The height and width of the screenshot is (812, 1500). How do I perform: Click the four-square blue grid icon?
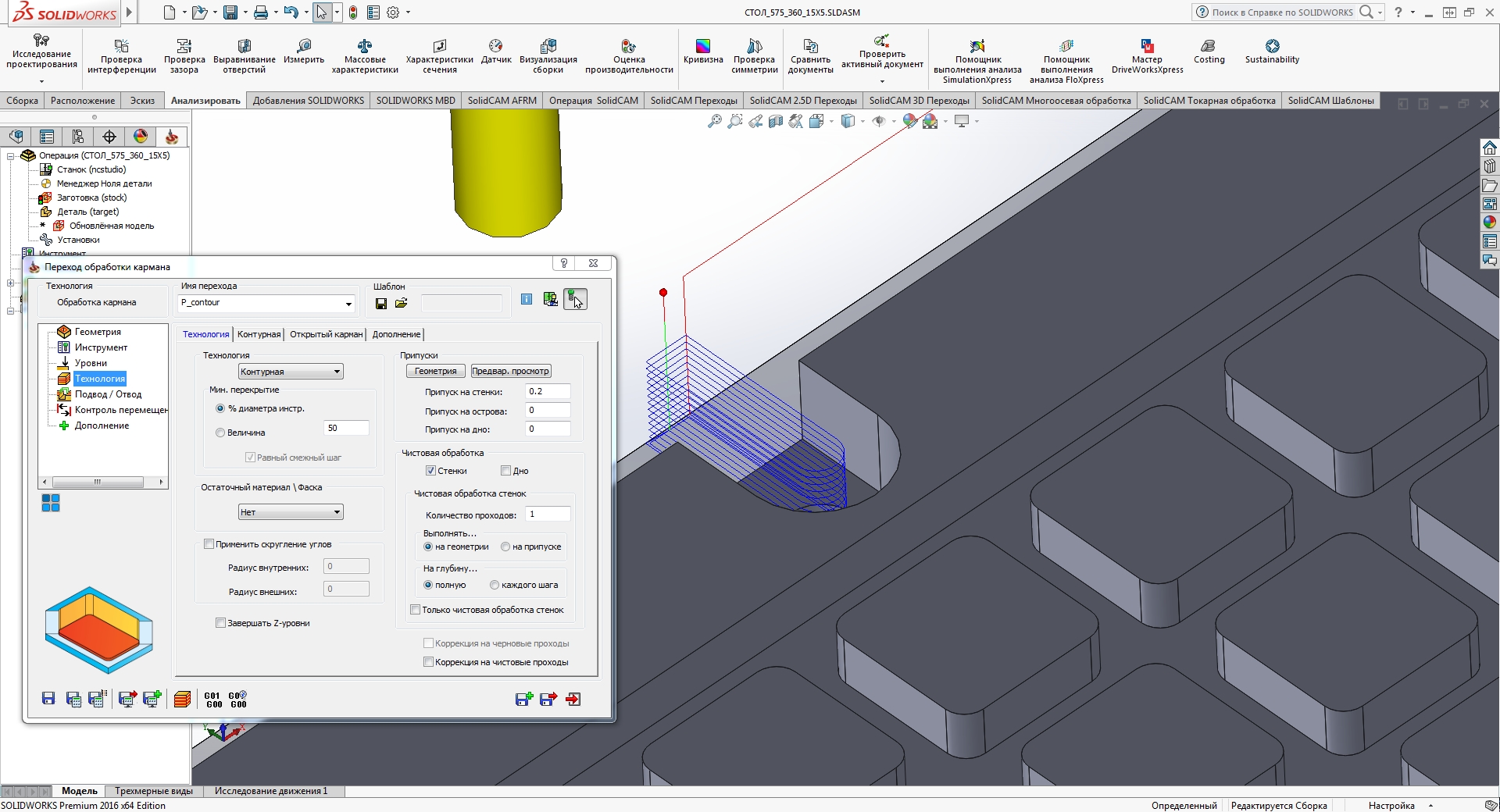[x=51, y=504]
